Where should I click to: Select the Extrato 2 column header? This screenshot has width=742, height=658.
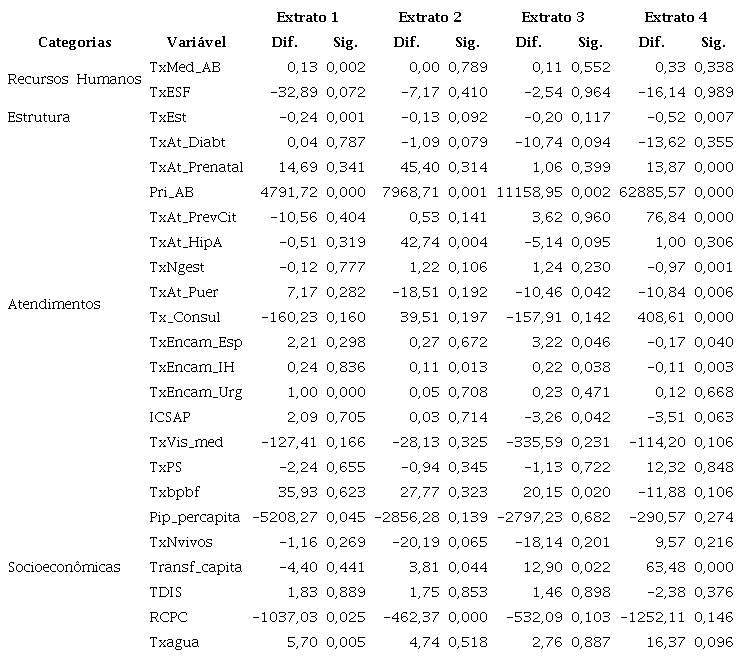pos(430,17)
